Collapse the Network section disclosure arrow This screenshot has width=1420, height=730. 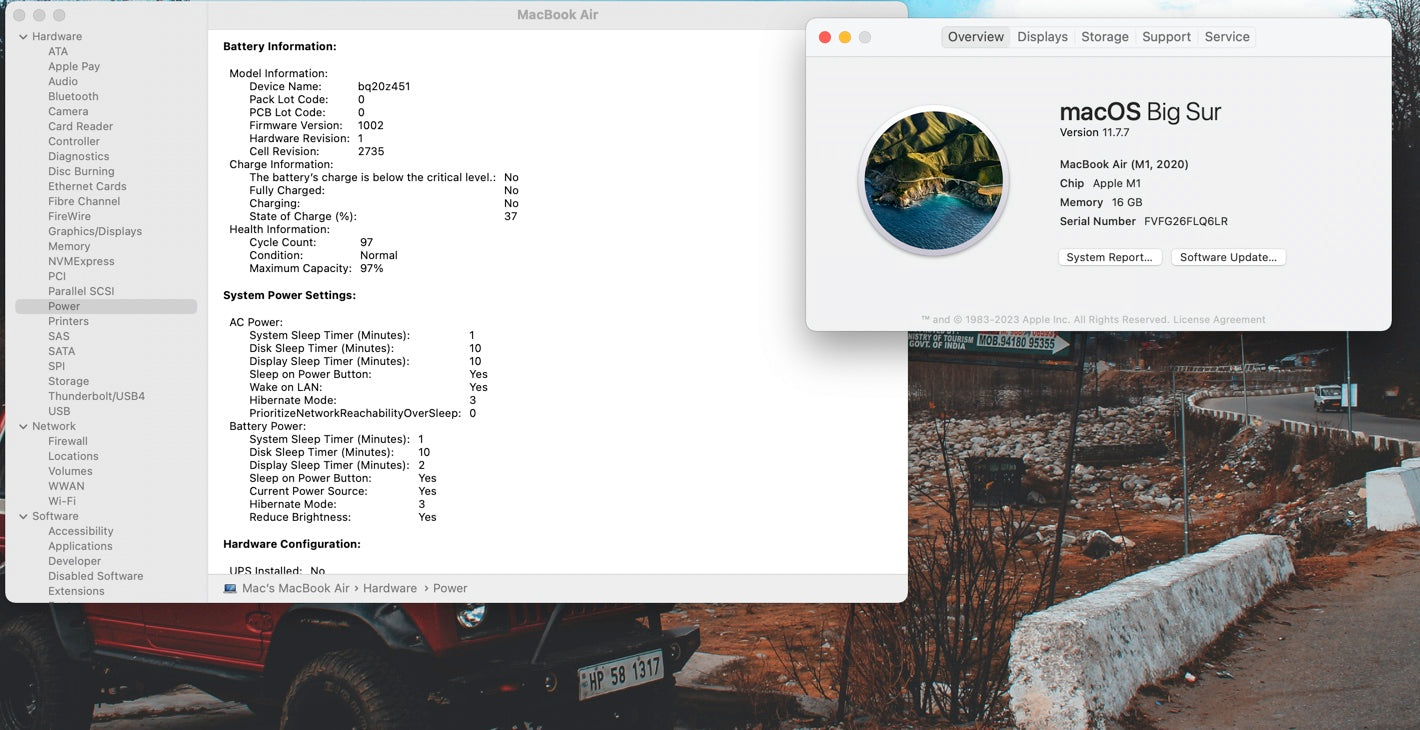point(23,427)
